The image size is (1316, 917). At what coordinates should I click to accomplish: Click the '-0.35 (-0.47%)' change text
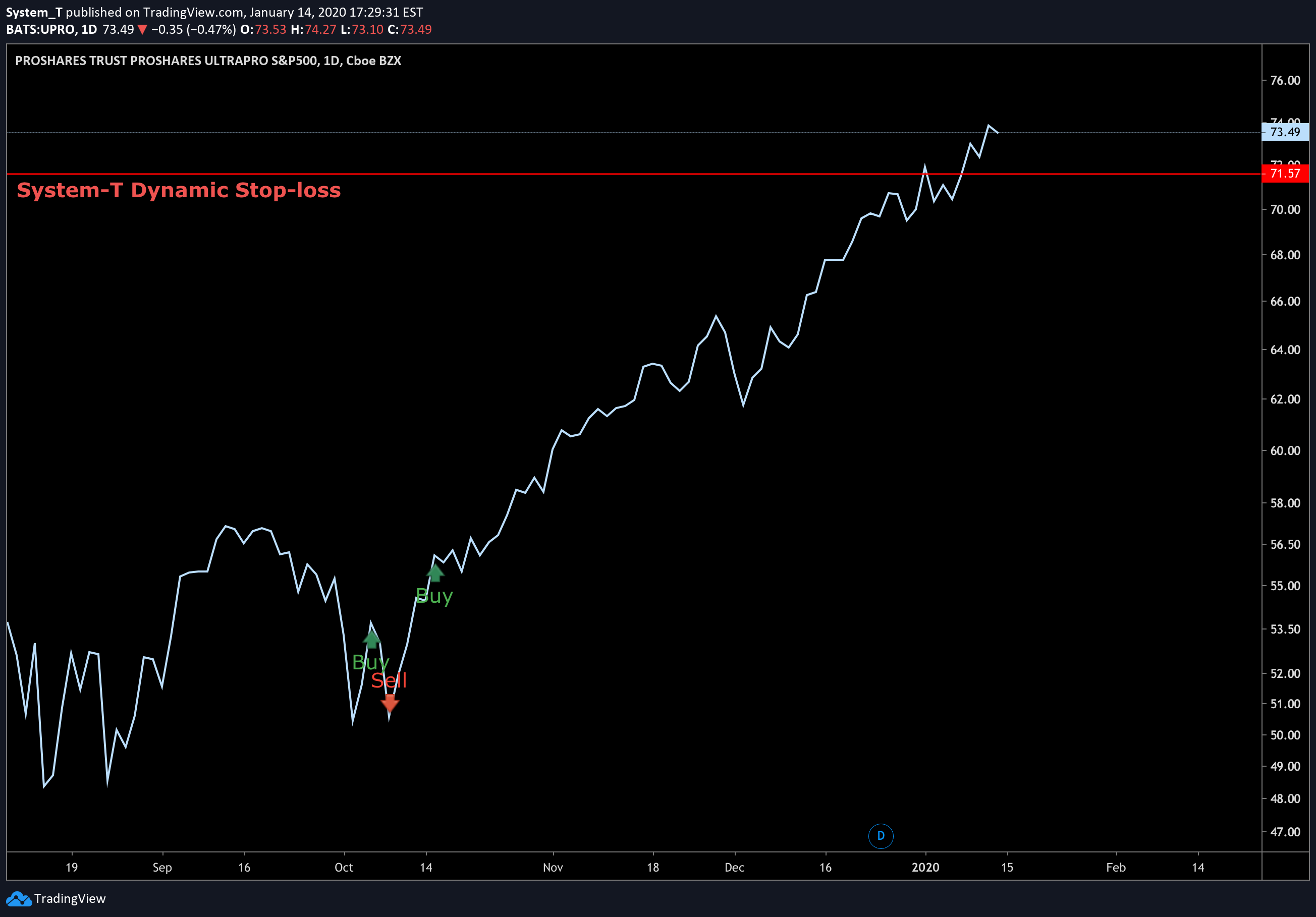(194, 29)
